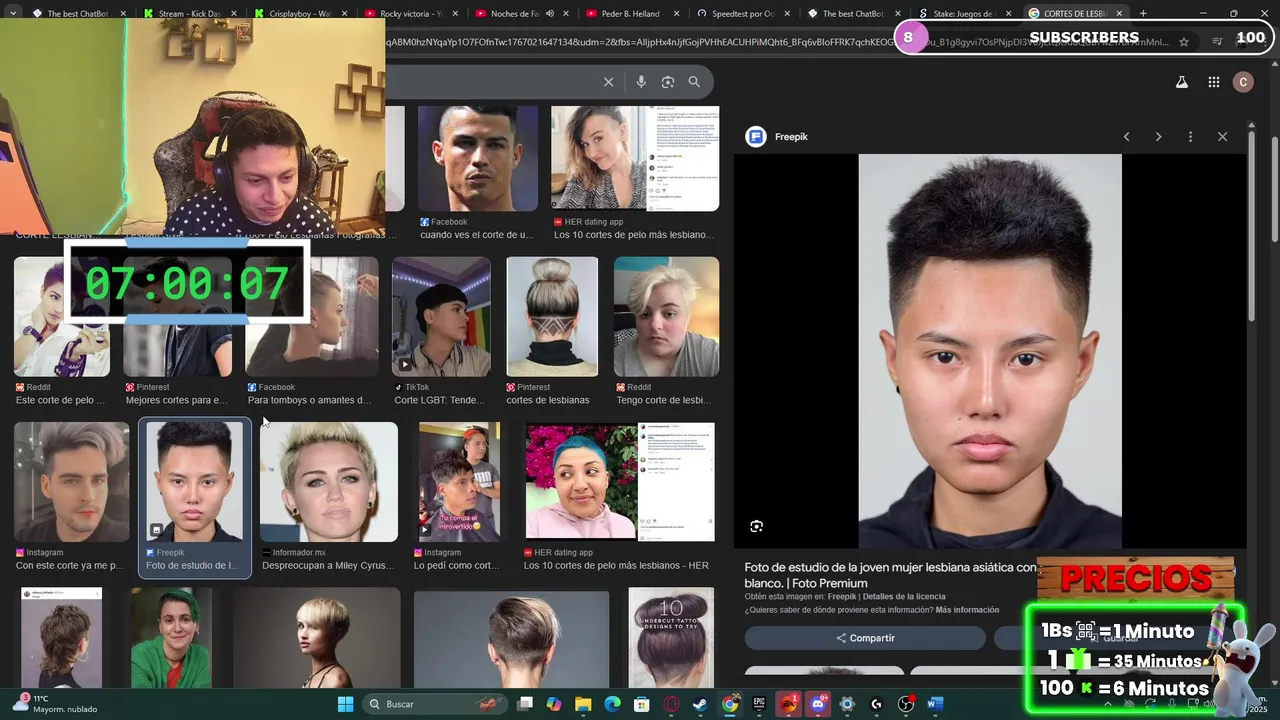Open the Detalles de la licencia link

[904, 597]
